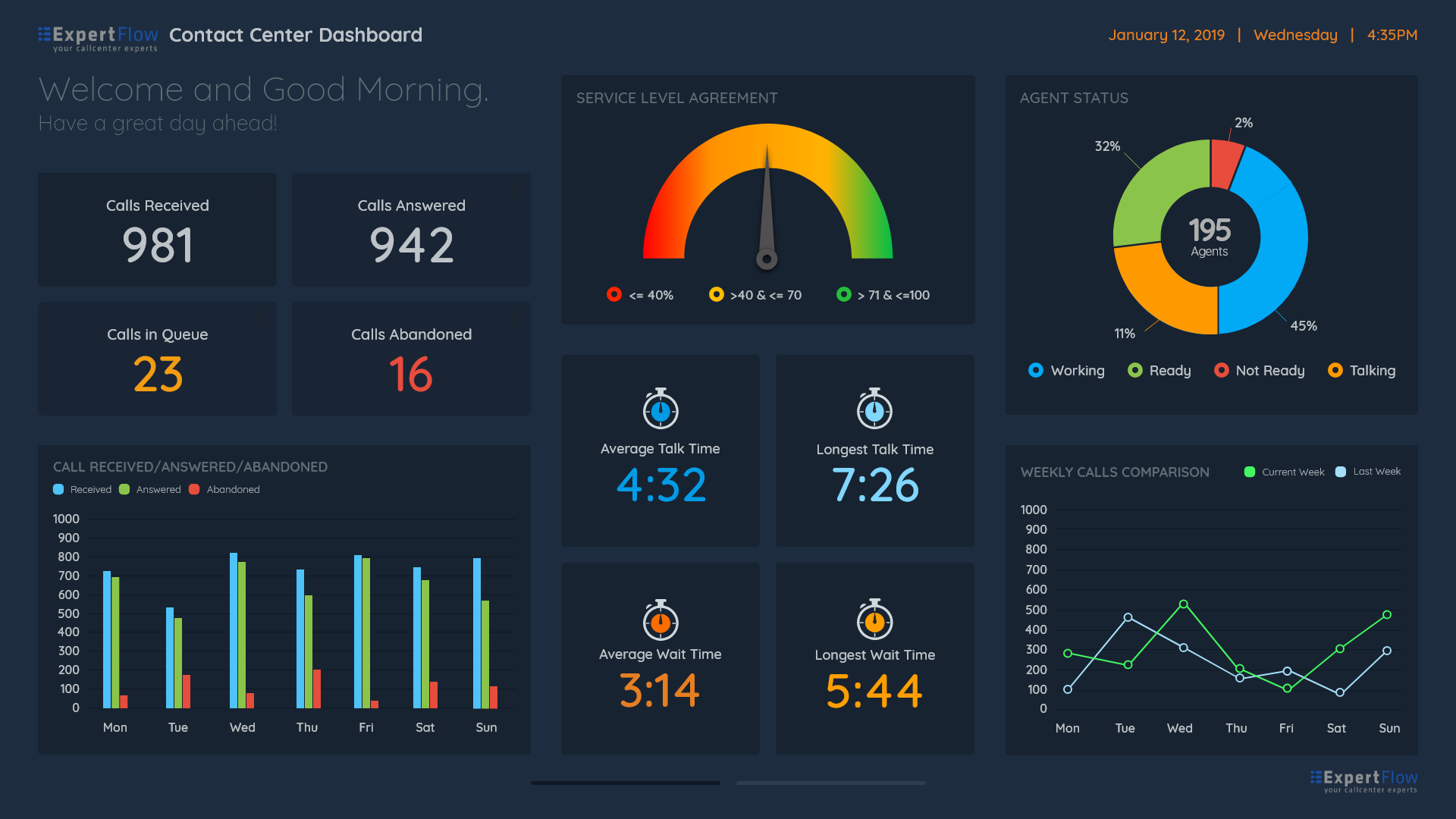Click the Welcome and Good Morning text
1456x819 pixels.
click(264, 89)
